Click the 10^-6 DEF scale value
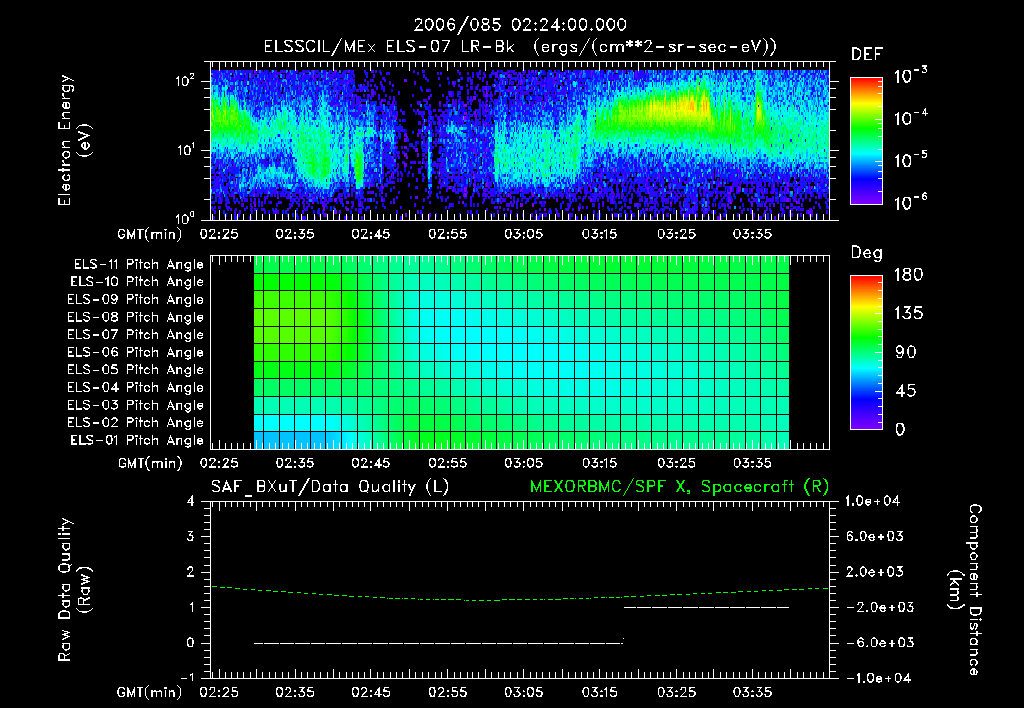 coord(910,202)
